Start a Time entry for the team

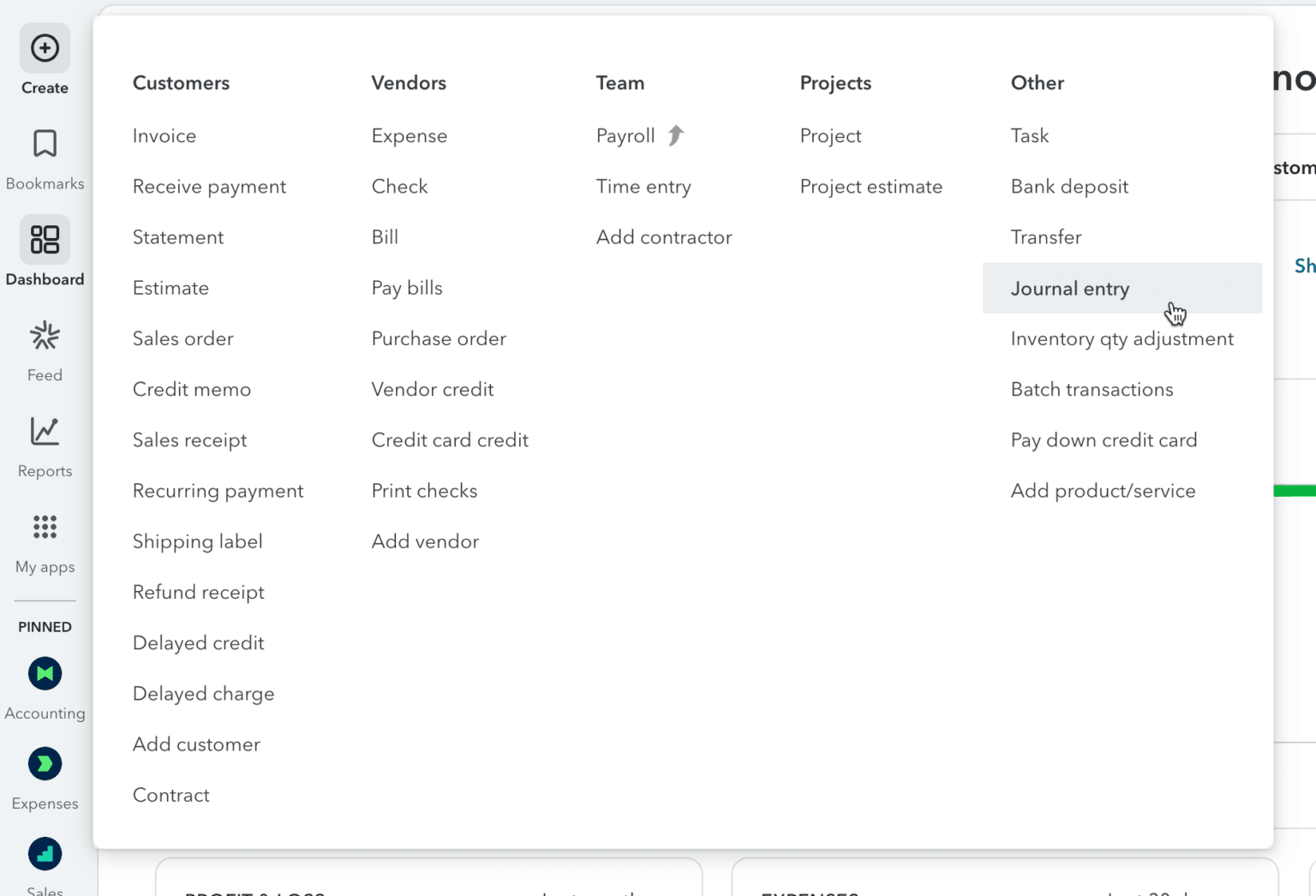point(643,186)
